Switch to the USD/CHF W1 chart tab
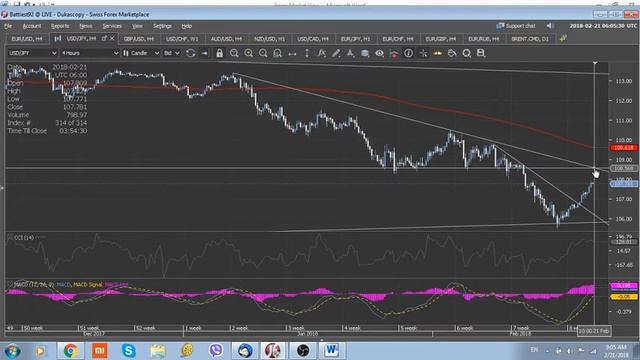This screenshot has width=640, height=360. pyautogui.click(x=182, y=39)
